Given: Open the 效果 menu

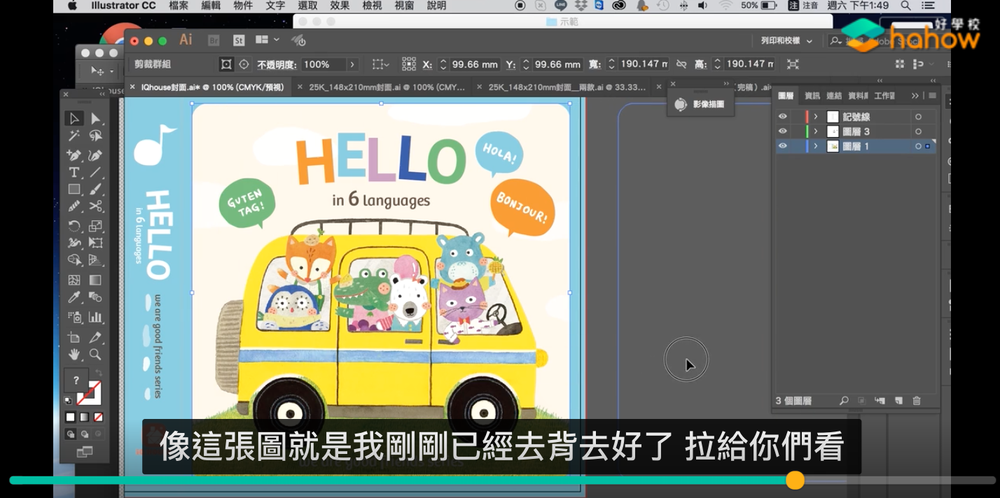Looking at the screenshot, I should point(339,6).
